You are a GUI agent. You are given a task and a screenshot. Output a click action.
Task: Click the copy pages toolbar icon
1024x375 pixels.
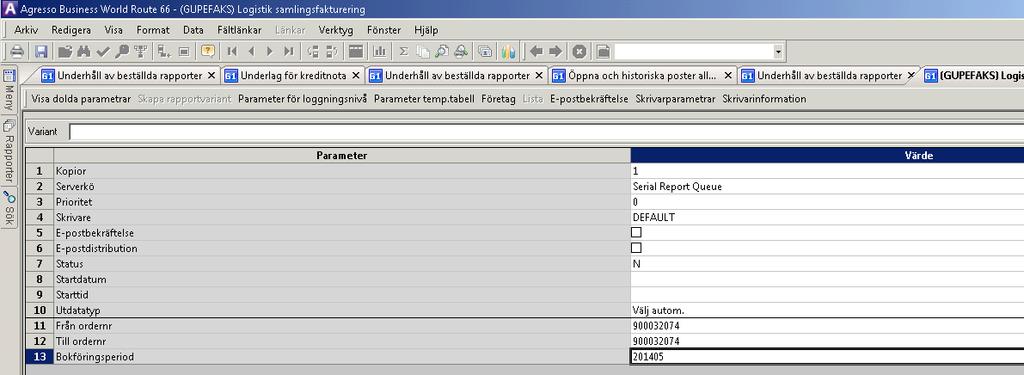pos(423,52)
